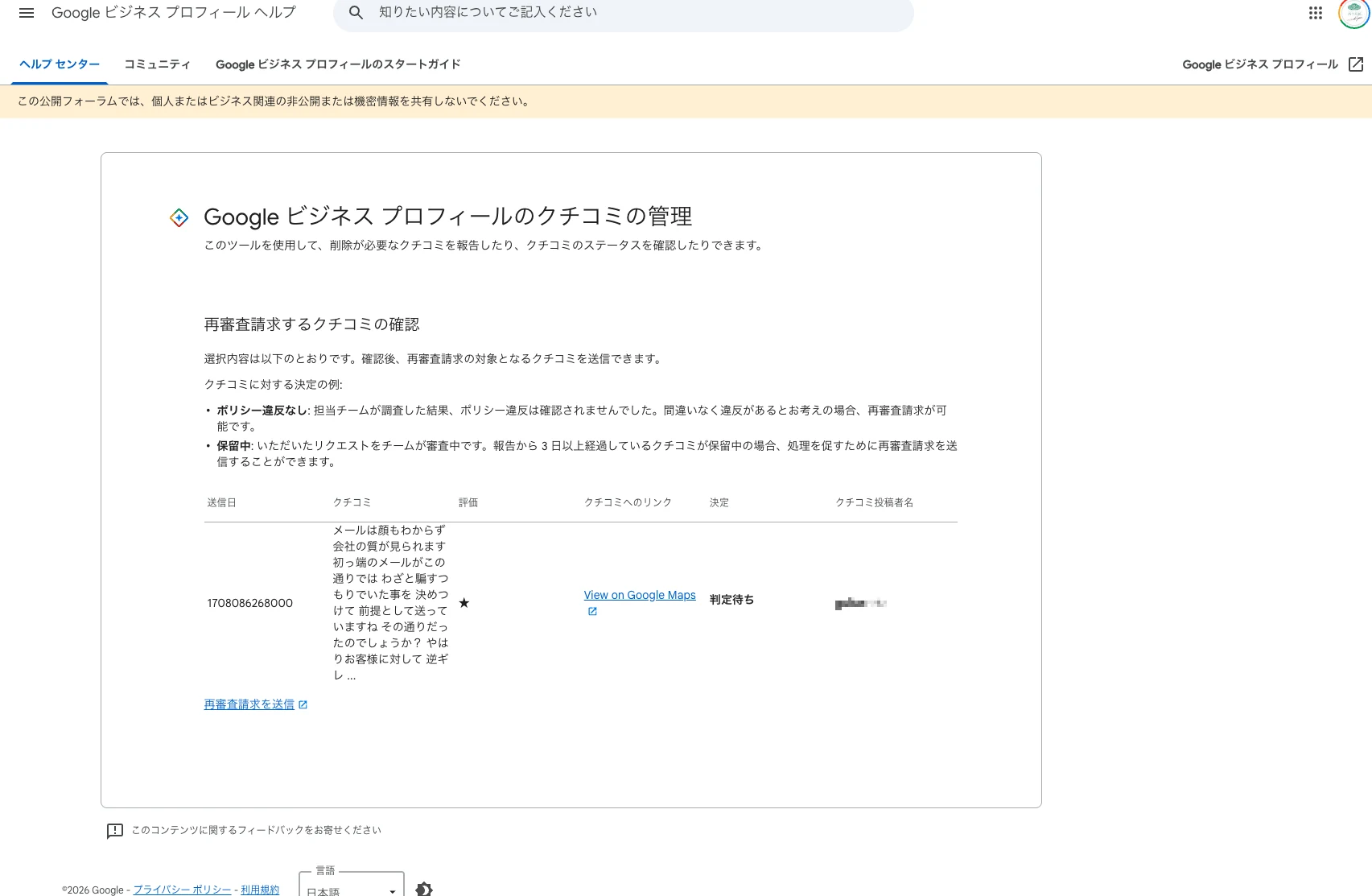1372x896 pixels.
Task: Click the search magnifier icon
Action: [x=356, y=13]
